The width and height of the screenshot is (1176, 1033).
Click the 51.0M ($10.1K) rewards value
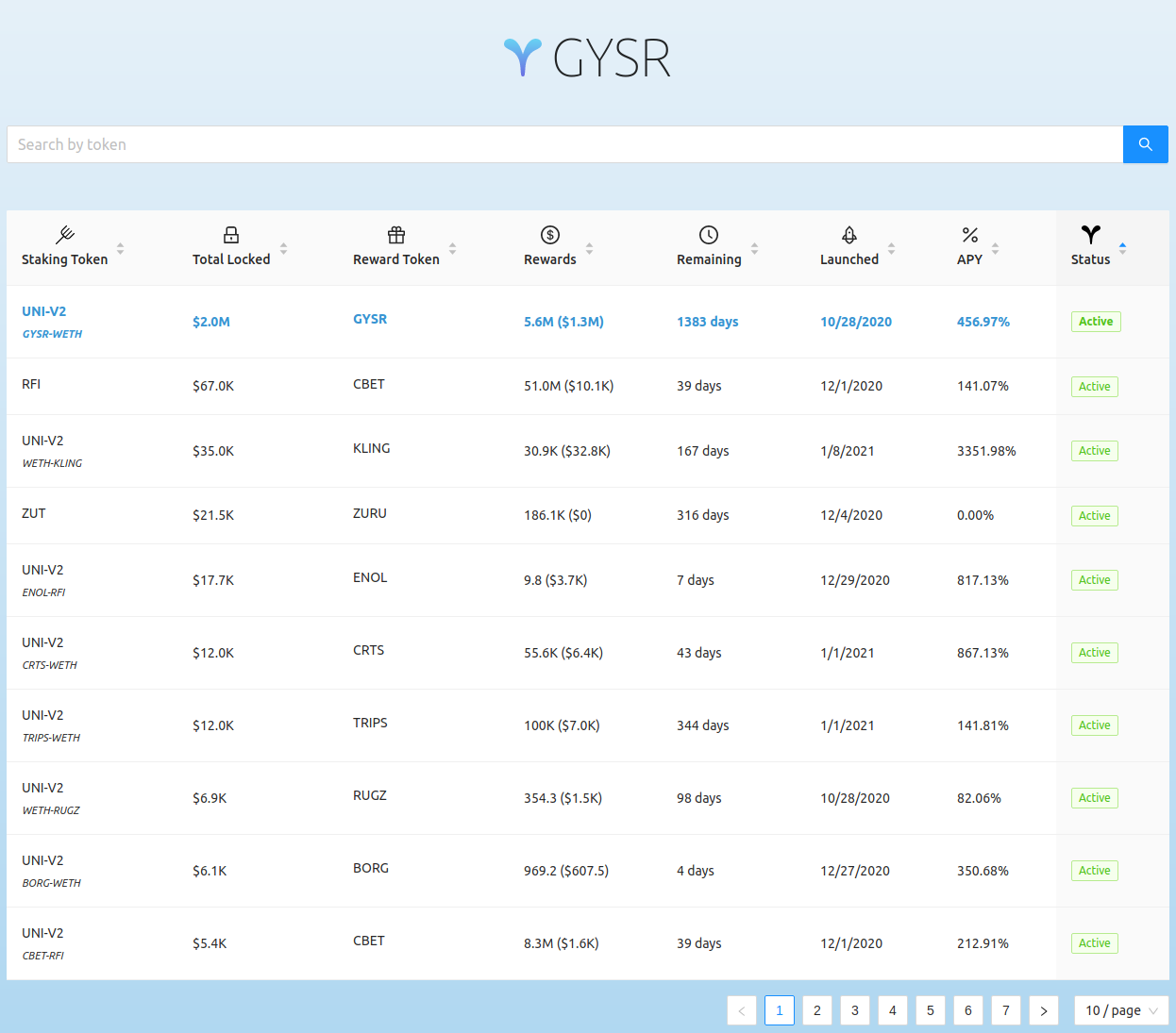[x=569, y=386]
